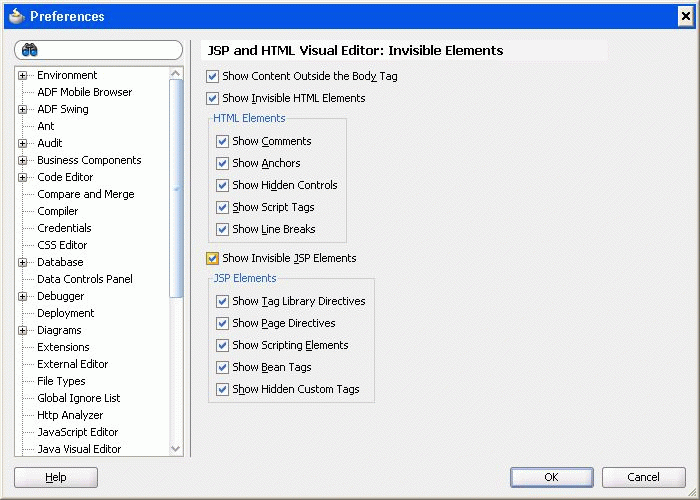
Task: Expand the Environment tree node
Action: [22, 75]
